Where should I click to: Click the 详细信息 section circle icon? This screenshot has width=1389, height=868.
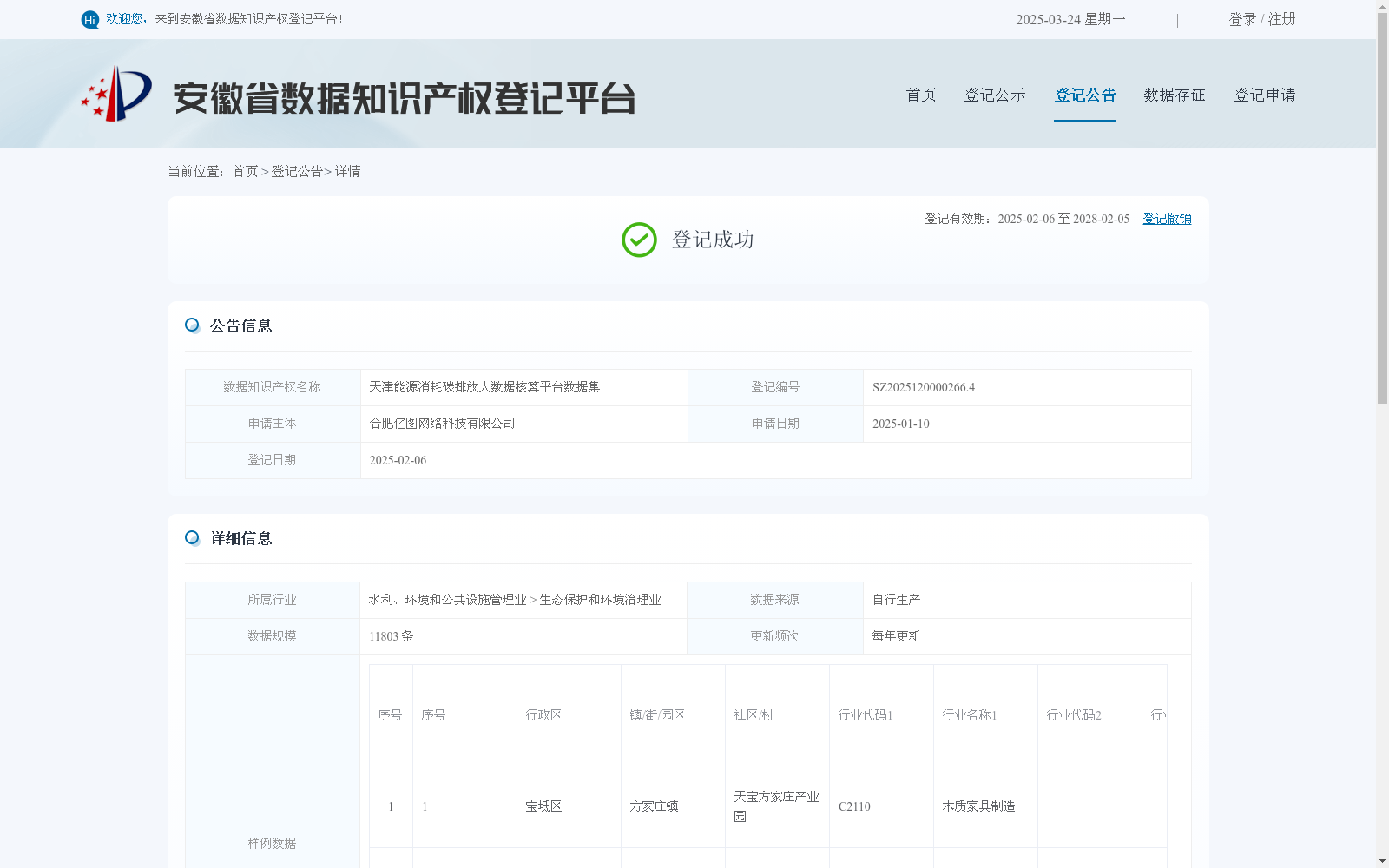193,538
